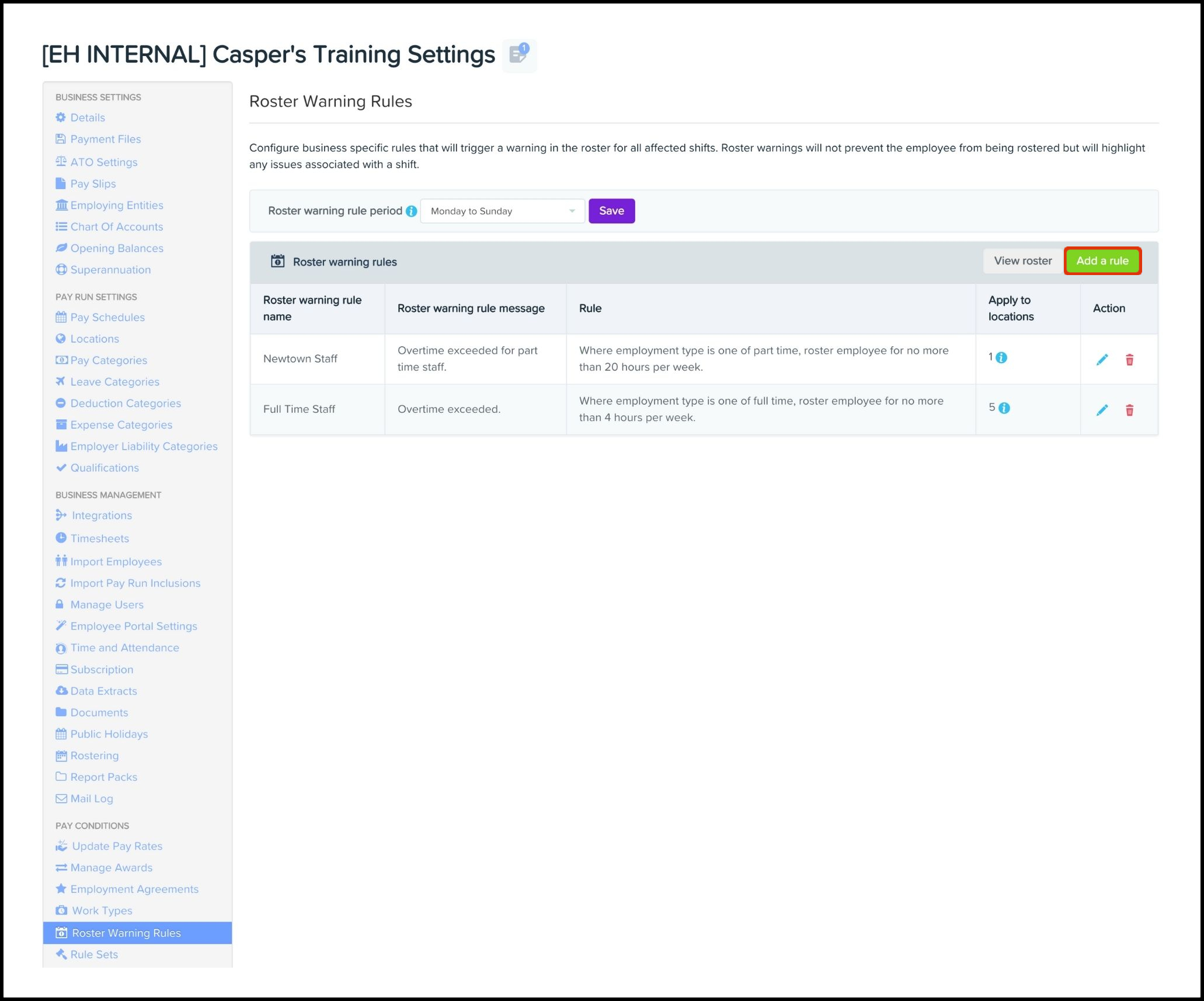Edit the Full Time Staff rule pencil icon
Image resolution: width=1204 pixels, height=1001 pixels.
click(x=1102, y=410)
